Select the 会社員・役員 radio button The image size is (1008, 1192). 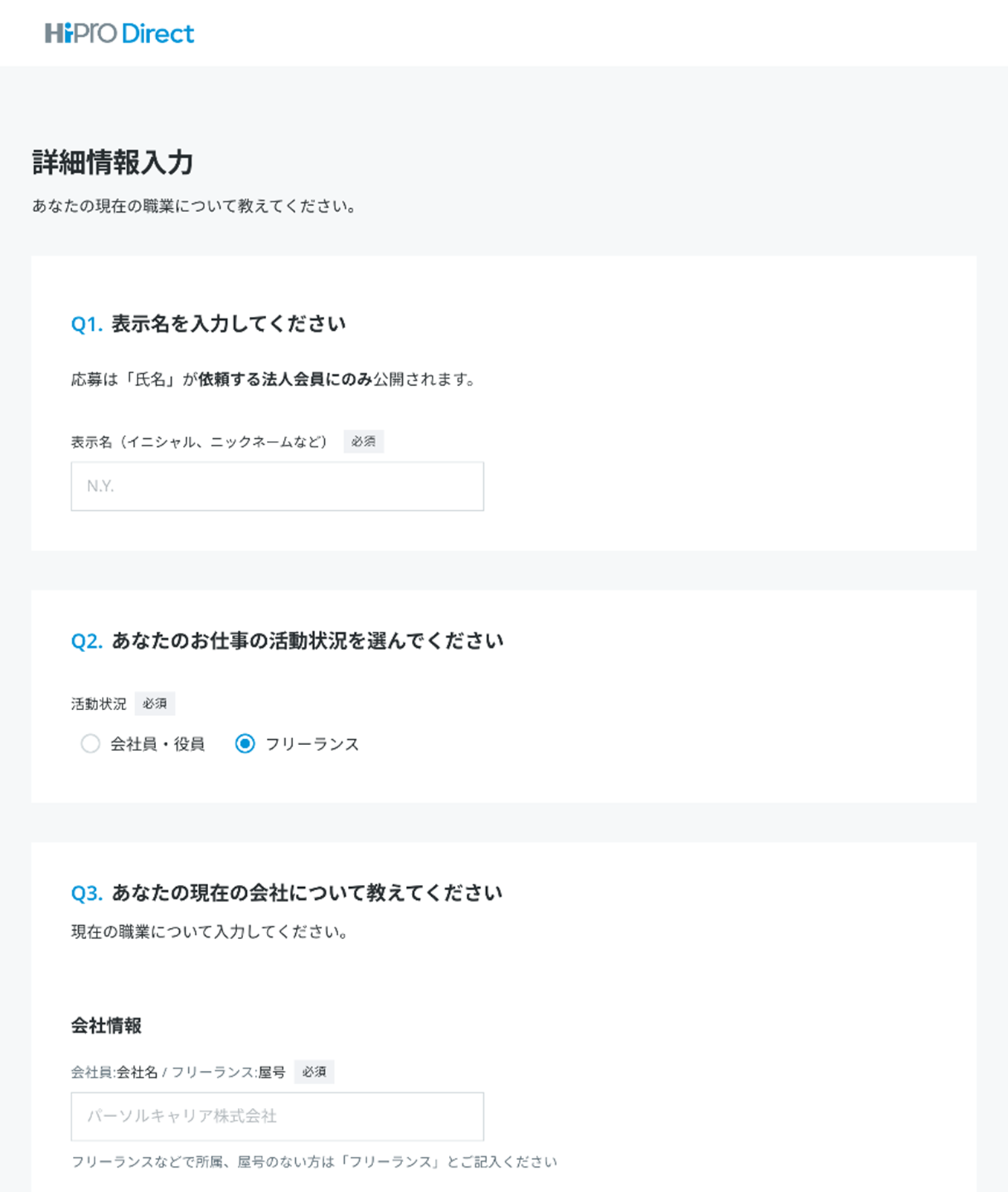point(91,744)
